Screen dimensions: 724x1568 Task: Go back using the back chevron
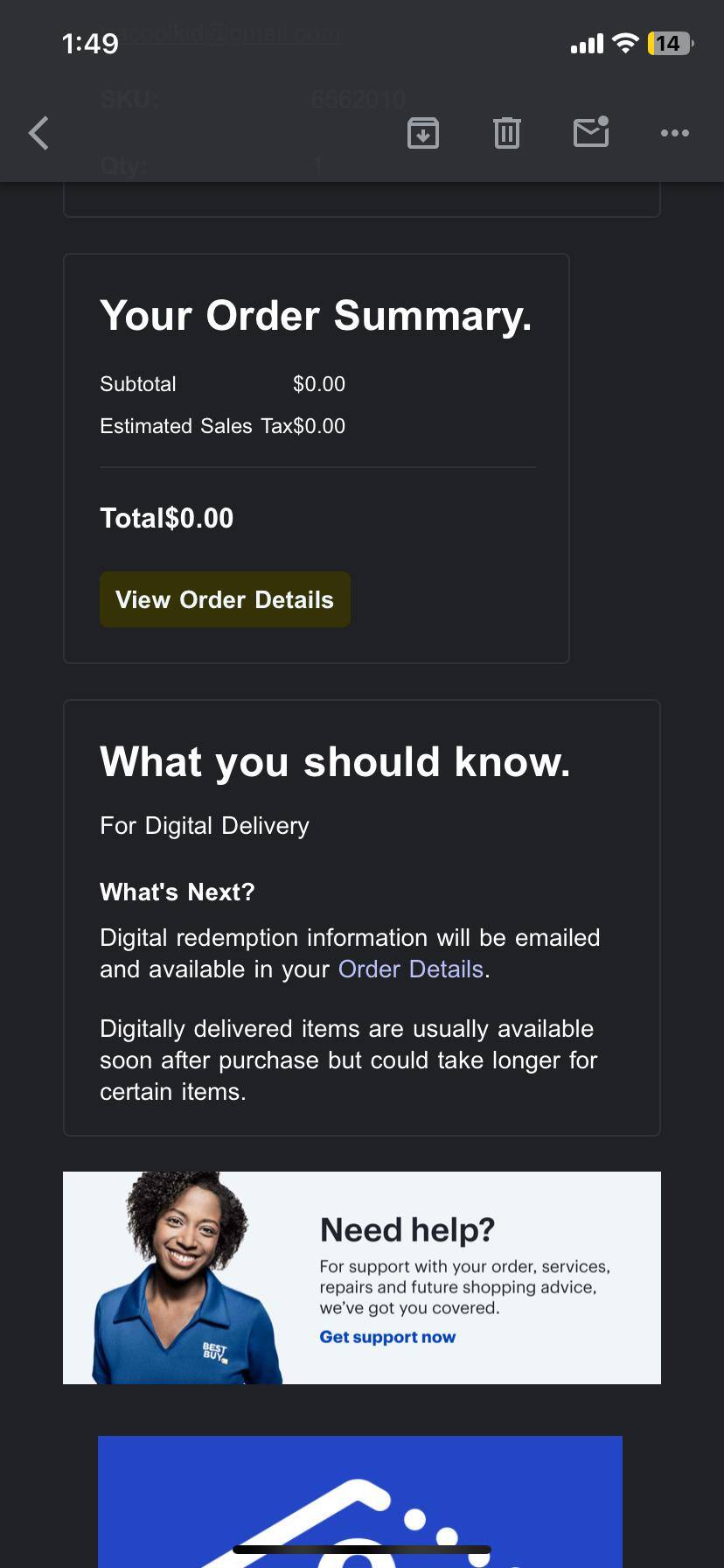(38, 133)
